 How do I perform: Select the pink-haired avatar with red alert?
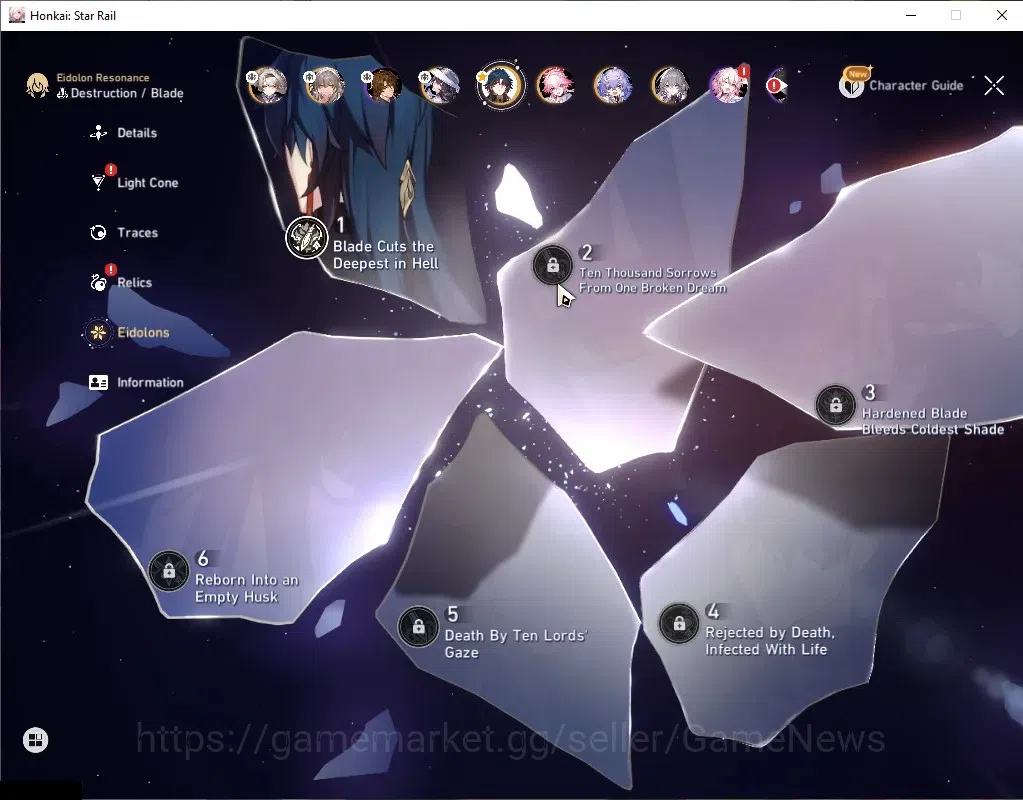click(x=728, y=85)
